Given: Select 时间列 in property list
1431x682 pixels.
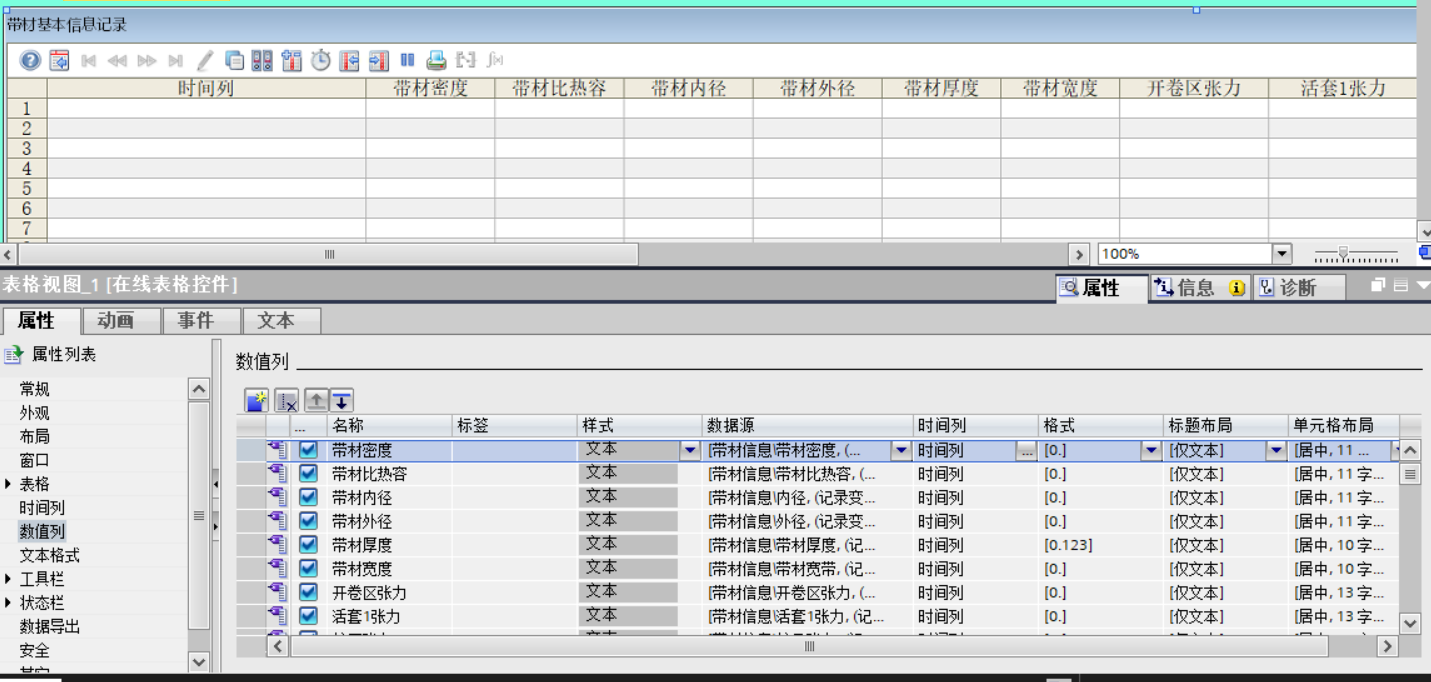Looking at the screenshot, I should pyautogui.click(x=42, y=508).
